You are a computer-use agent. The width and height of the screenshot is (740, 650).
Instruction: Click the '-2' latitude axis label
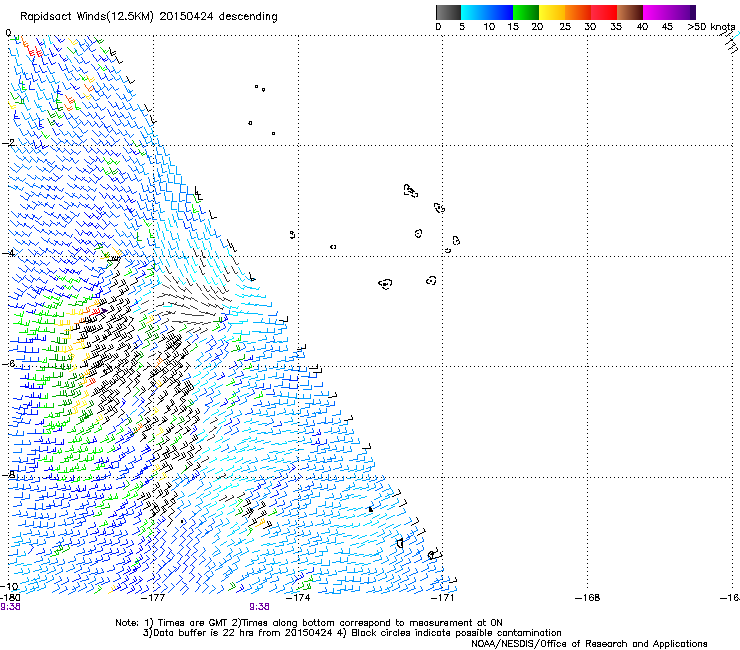tap(8, 143)
